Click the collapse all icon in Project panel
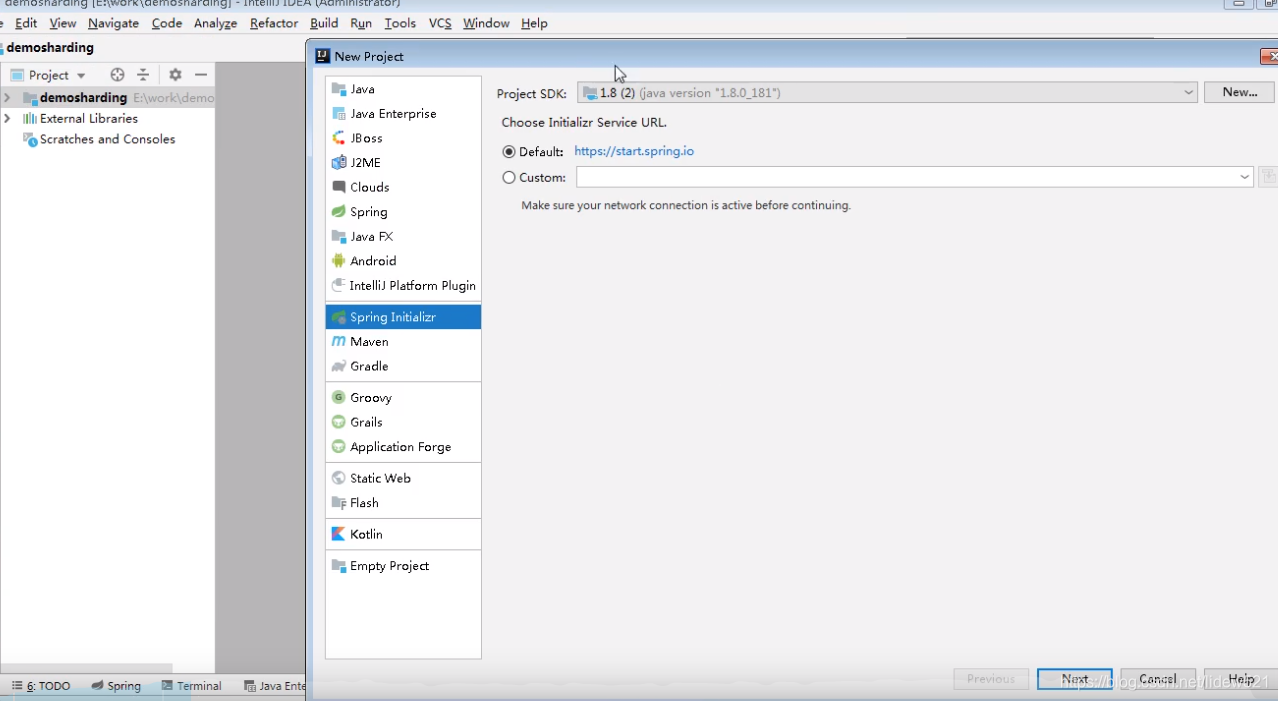Screen dimensions: 1278x701 click(143, 75)
